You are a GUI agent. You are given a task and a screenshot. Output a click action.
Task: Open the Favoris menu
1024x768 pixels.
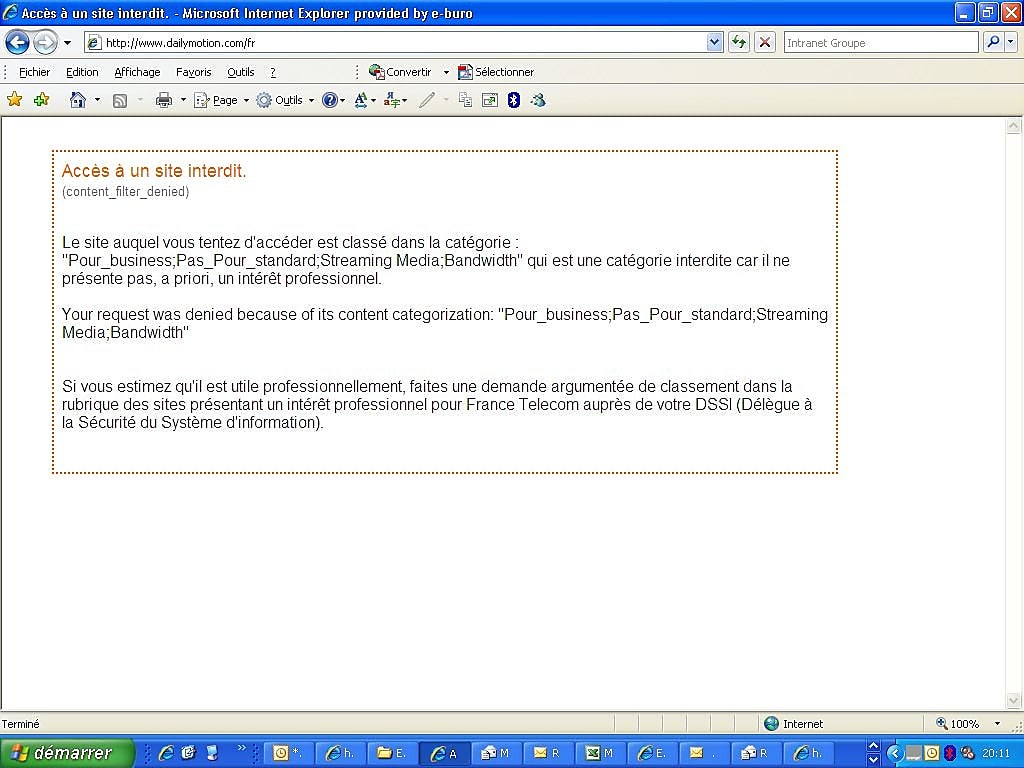pyautogui.click(x=193, y=72)
